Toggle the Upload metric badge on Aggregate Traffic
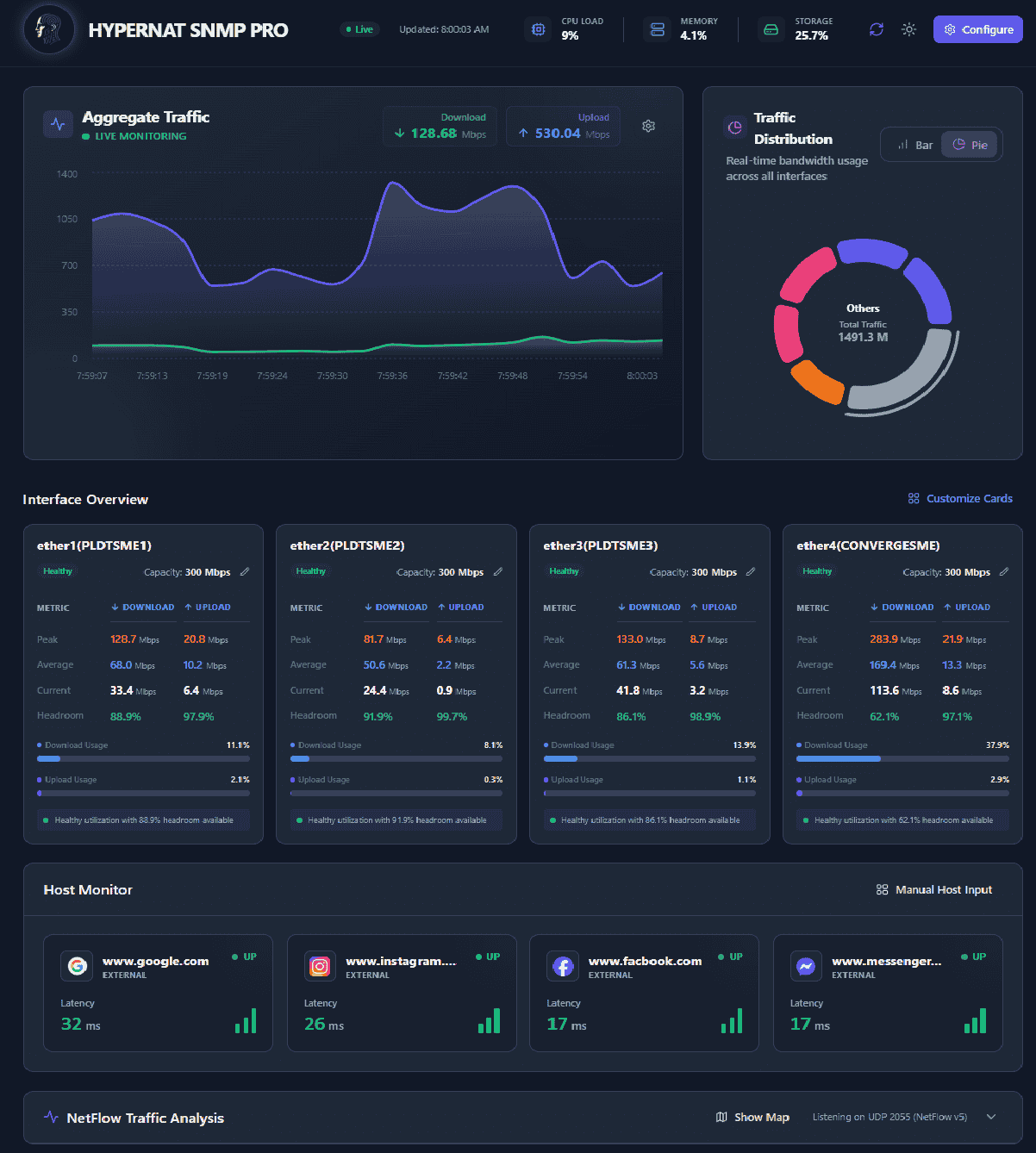This screenshot has width=1036, height=1153. [563, 126]
